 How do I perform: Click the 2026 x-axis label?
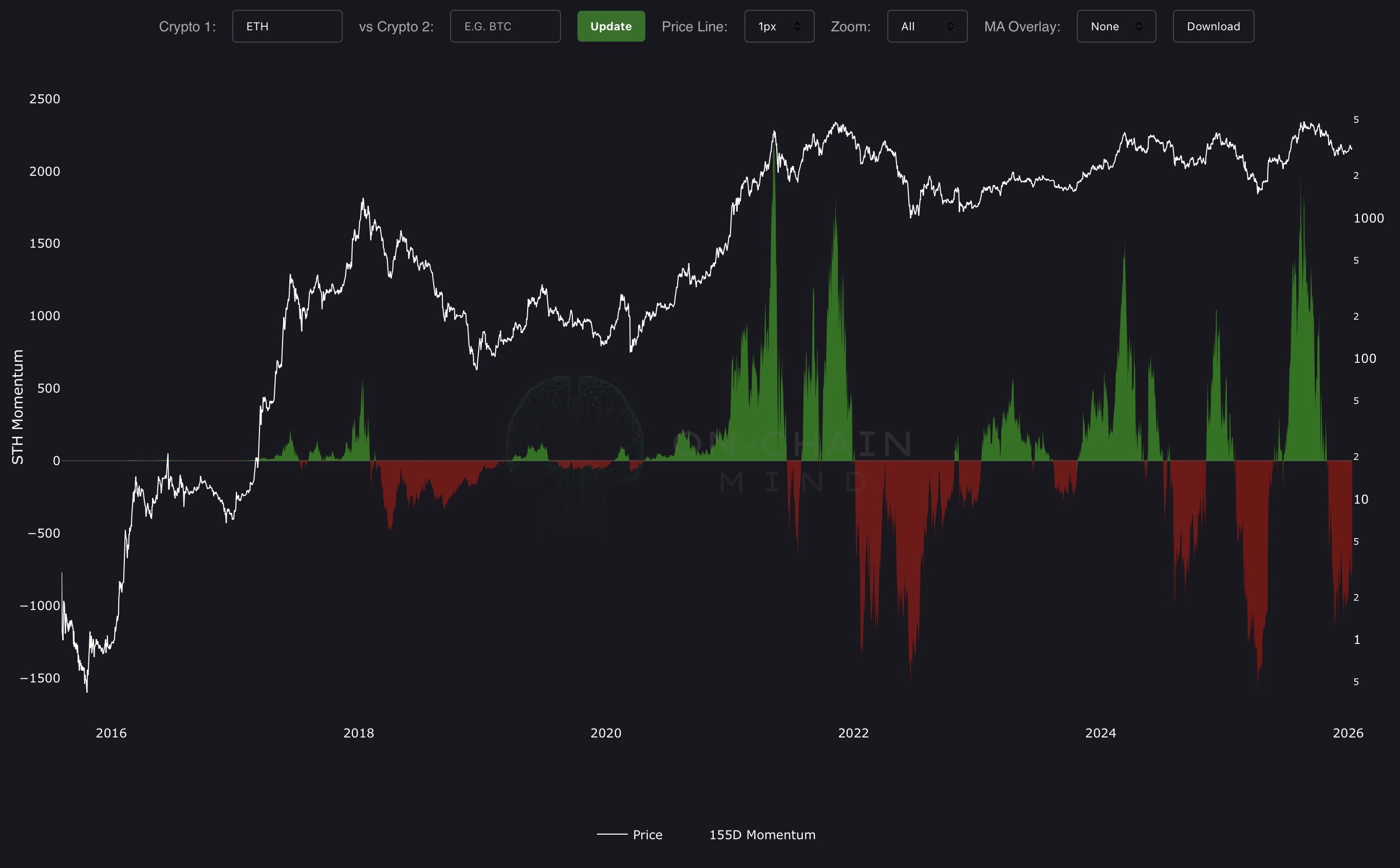(x=1347, y=733)
